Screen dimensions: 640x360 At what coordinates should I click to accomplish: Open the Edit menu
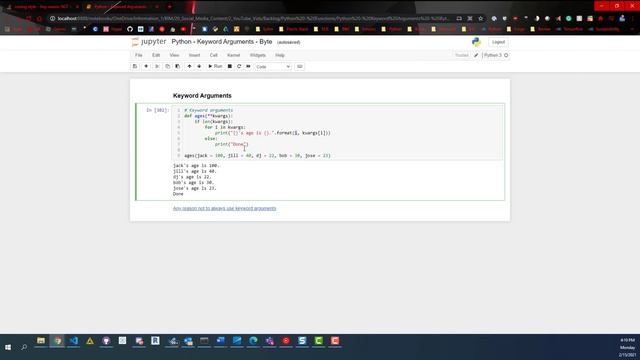[156, 55]
